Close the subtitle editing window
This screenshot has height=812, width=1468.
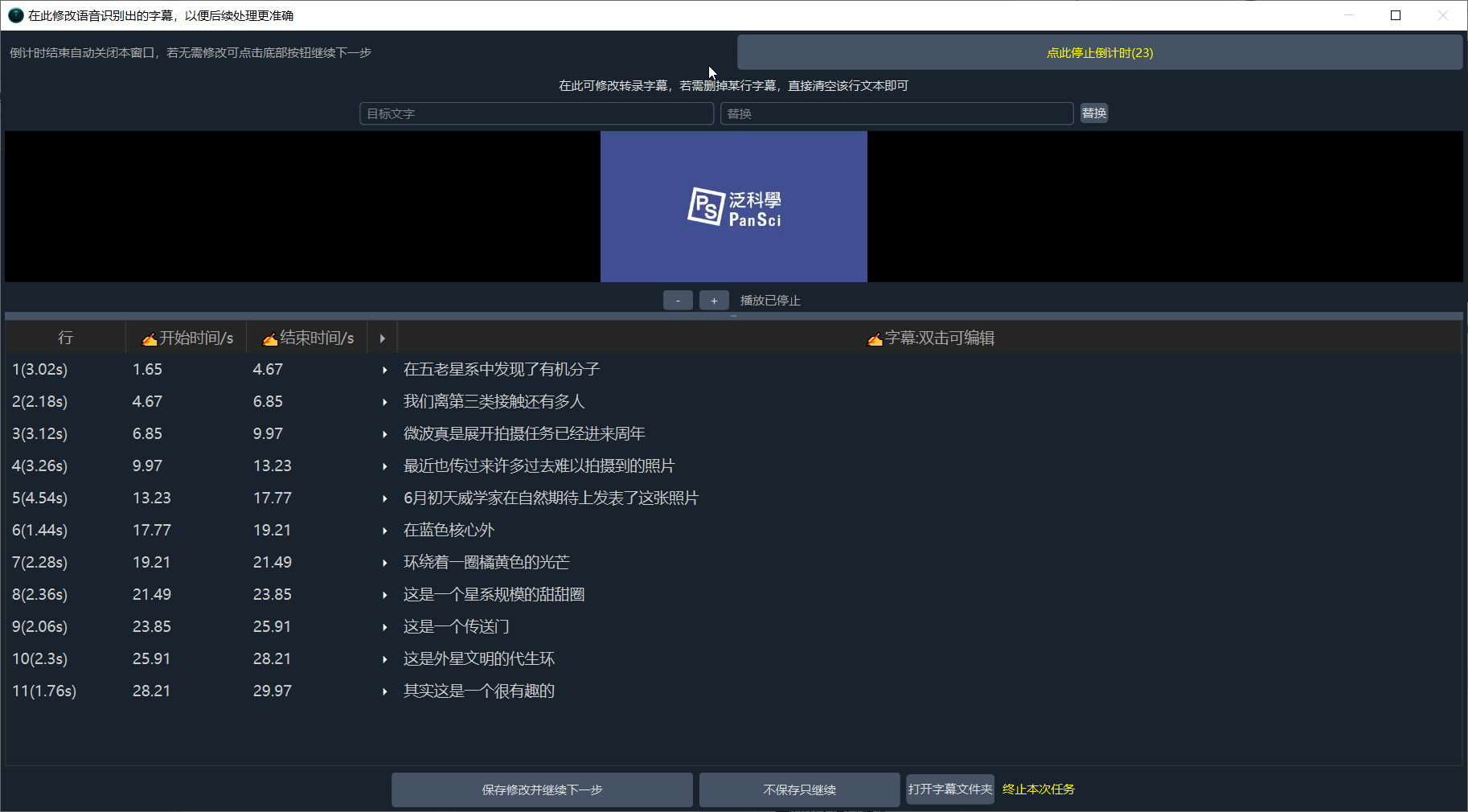[x=1443, y=15]
